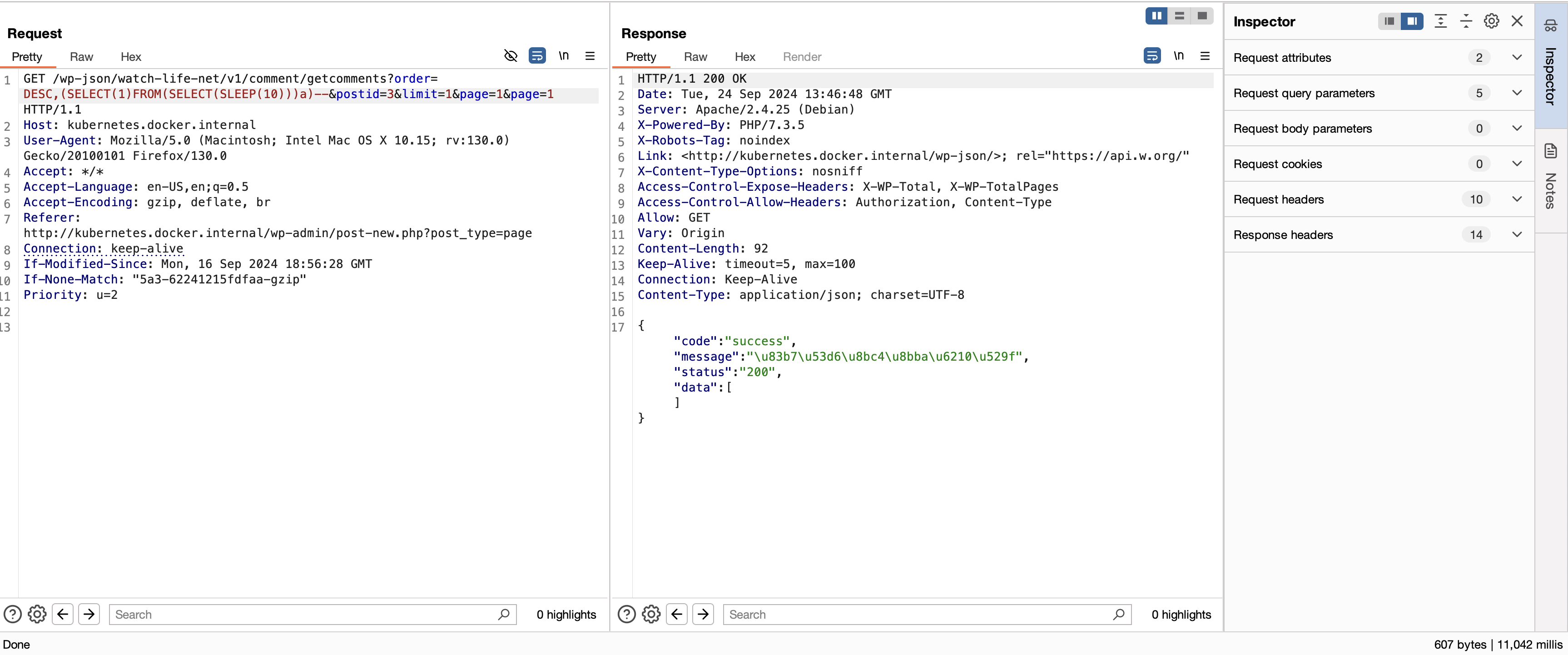Switch to the Hex tab in Request
1568x655 pixels.
click(130, 57)
